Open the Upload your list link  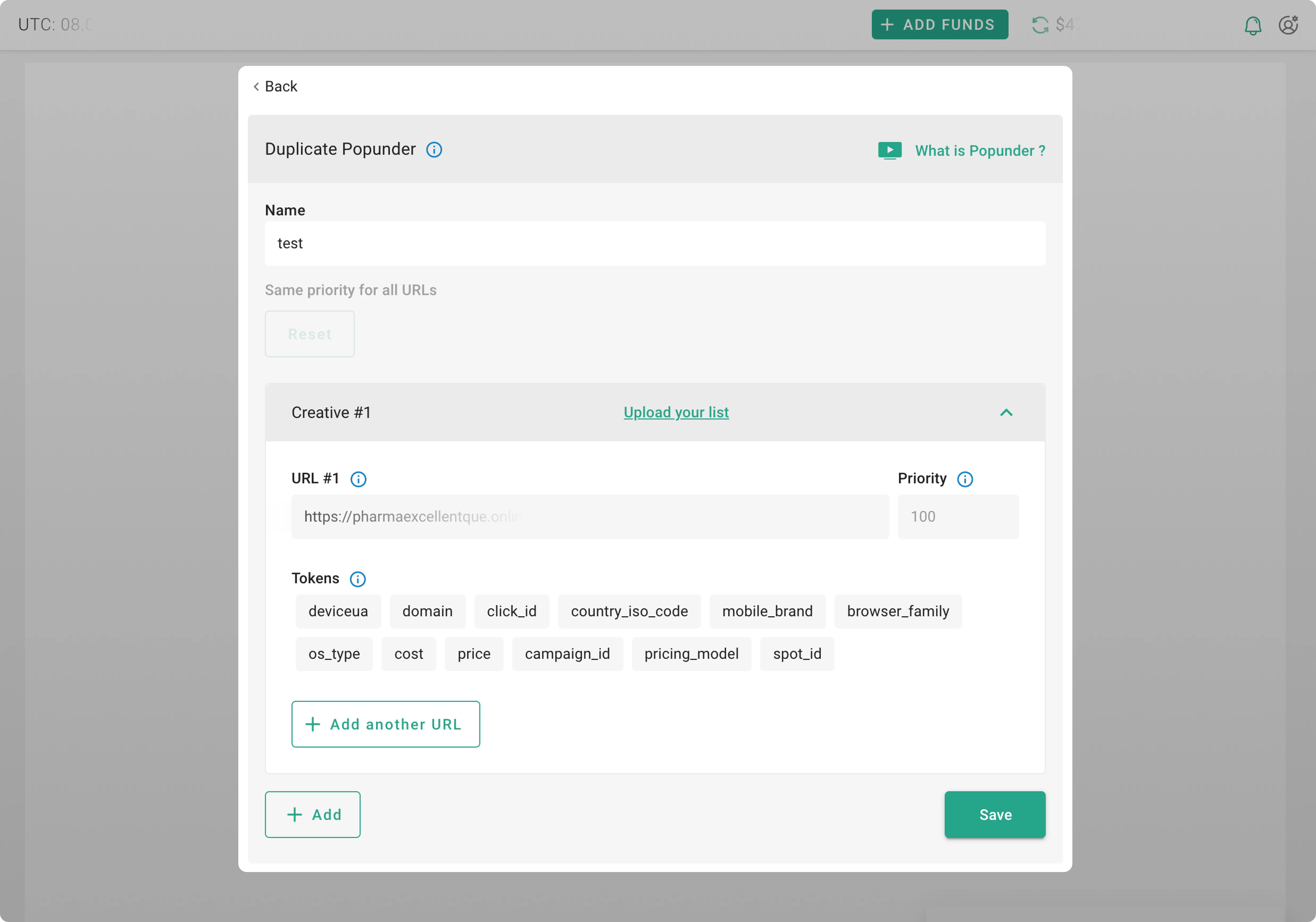tap(676, 412)
